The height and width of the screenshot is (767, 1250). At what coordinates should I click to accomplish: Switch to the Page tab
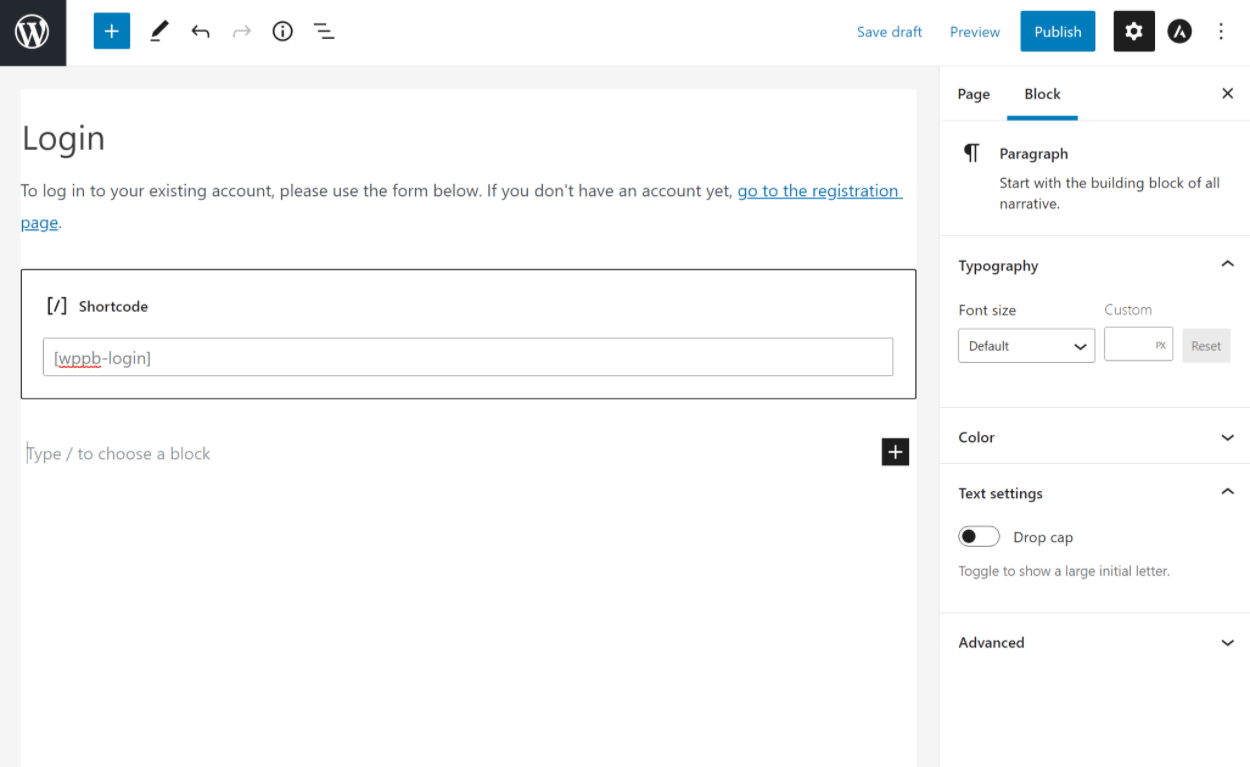(x=974, y=94)
